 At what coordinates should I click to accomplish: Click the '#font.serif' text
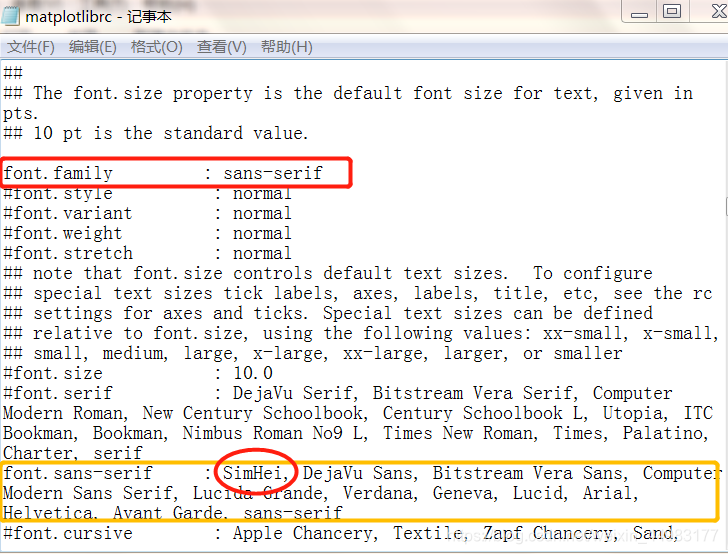pyautogui.click(x=58, y=393)
